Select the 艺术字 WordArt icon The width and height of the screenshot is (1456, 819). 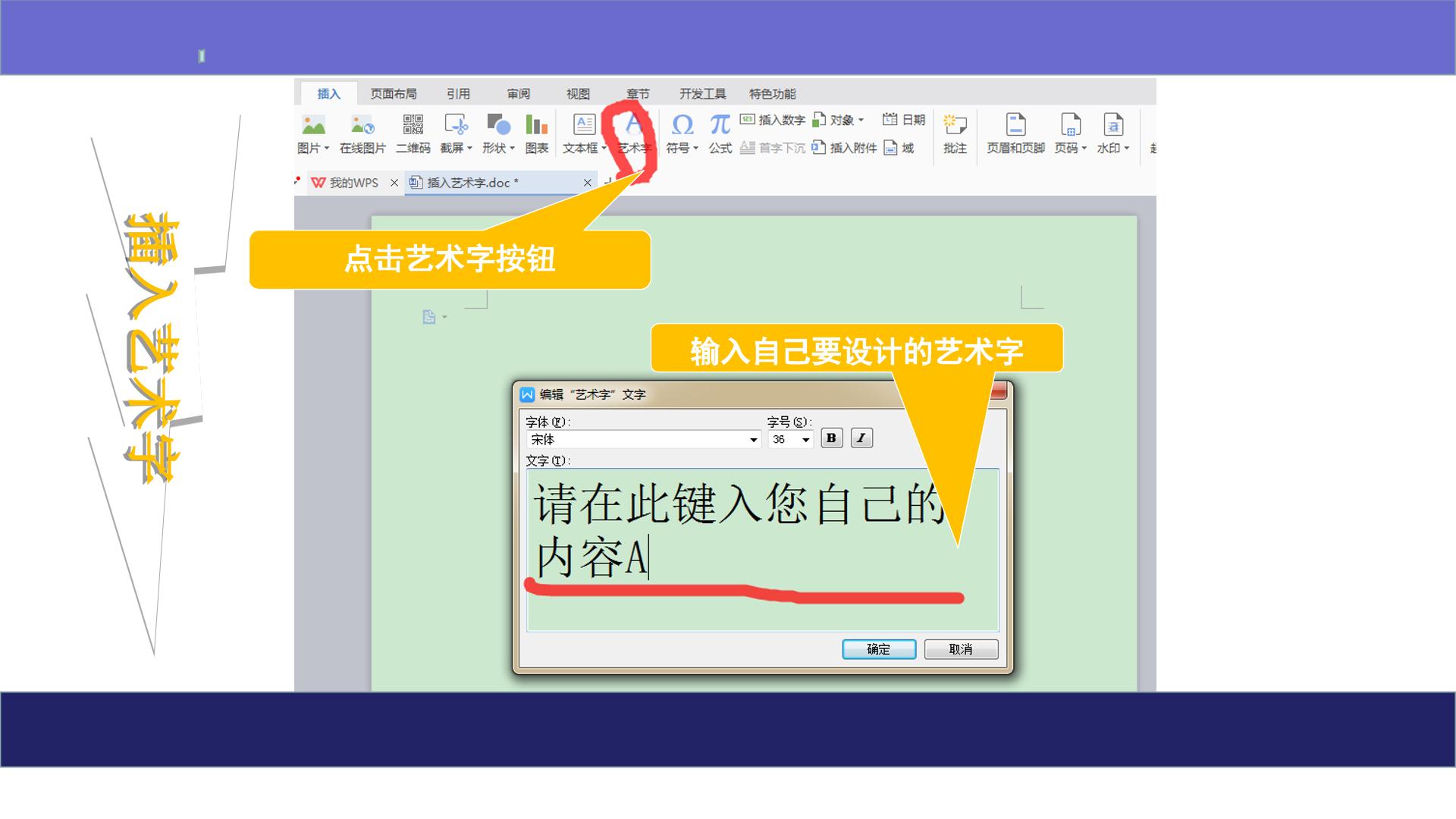pyautogui.click(x=634, y=133)
